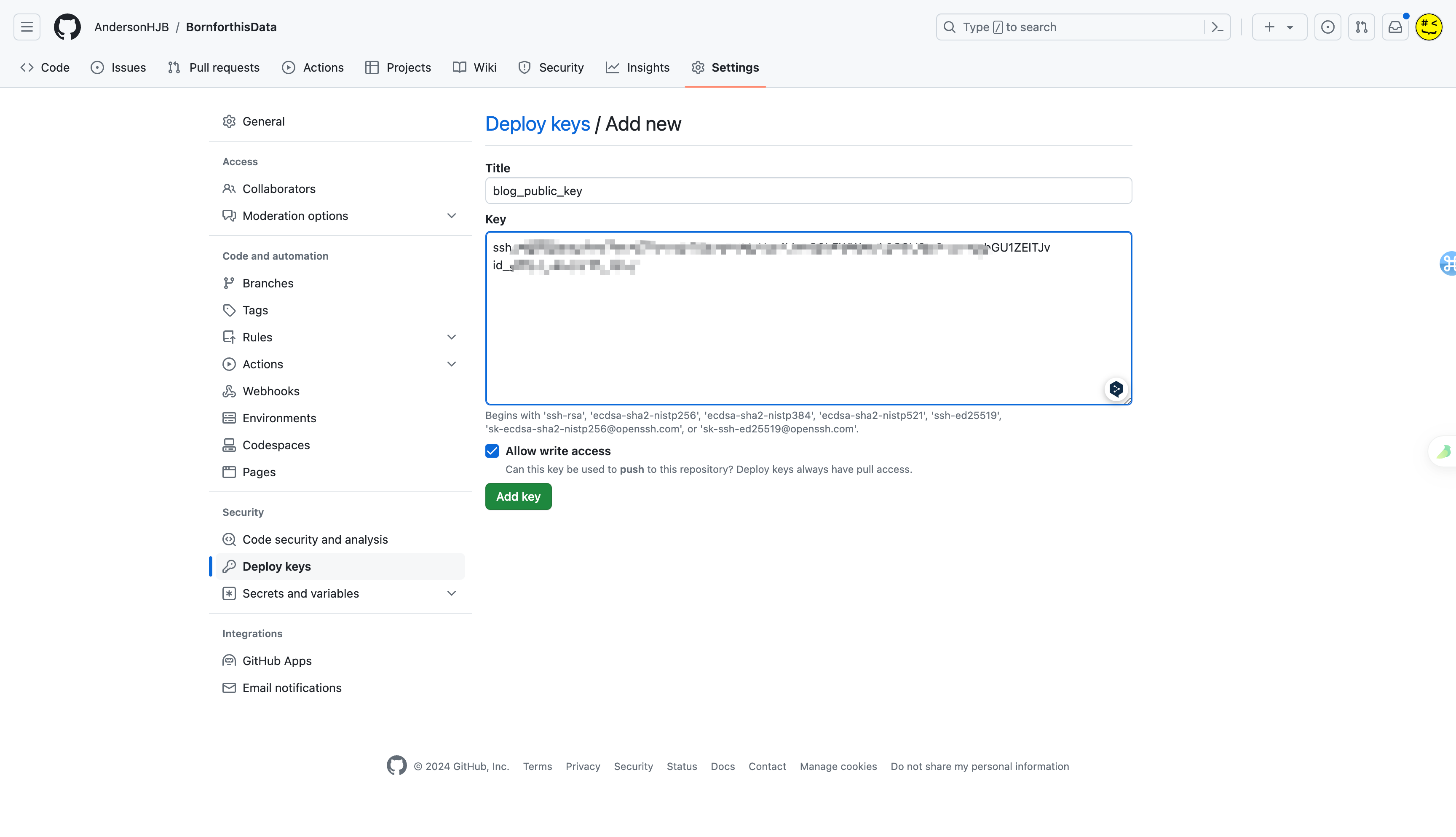Click the footer GitHub logo
Screen dimensions: 1456x837
[396, 766]
